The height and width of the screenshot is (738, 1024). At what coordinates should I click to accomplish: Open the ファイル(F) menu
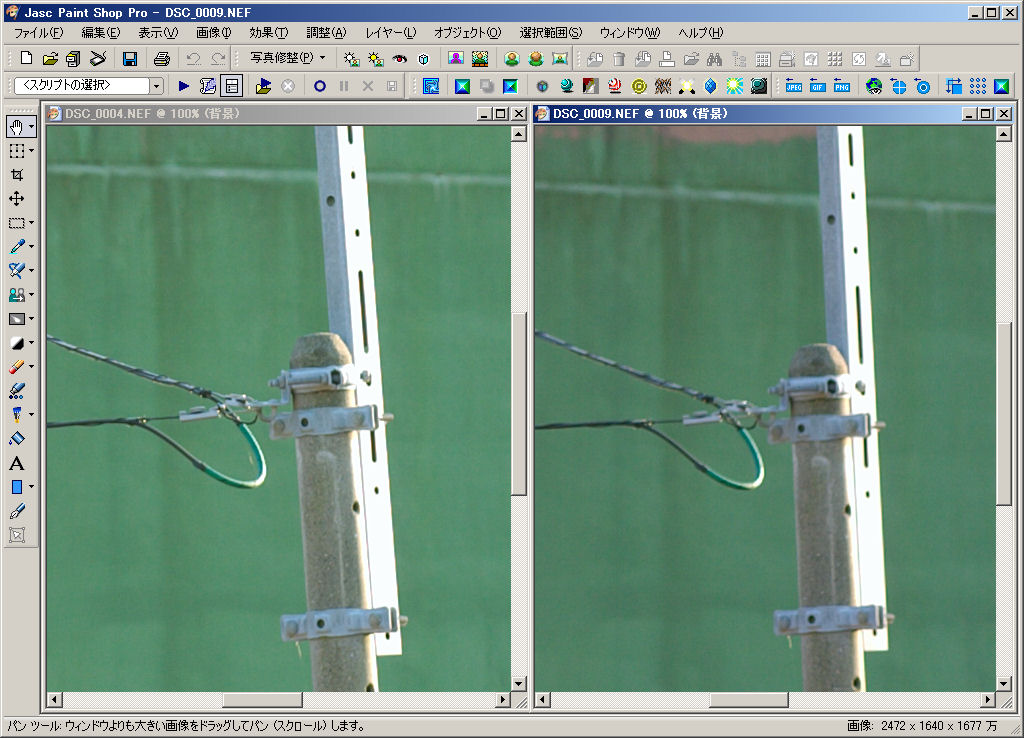[x=39, y=33]
